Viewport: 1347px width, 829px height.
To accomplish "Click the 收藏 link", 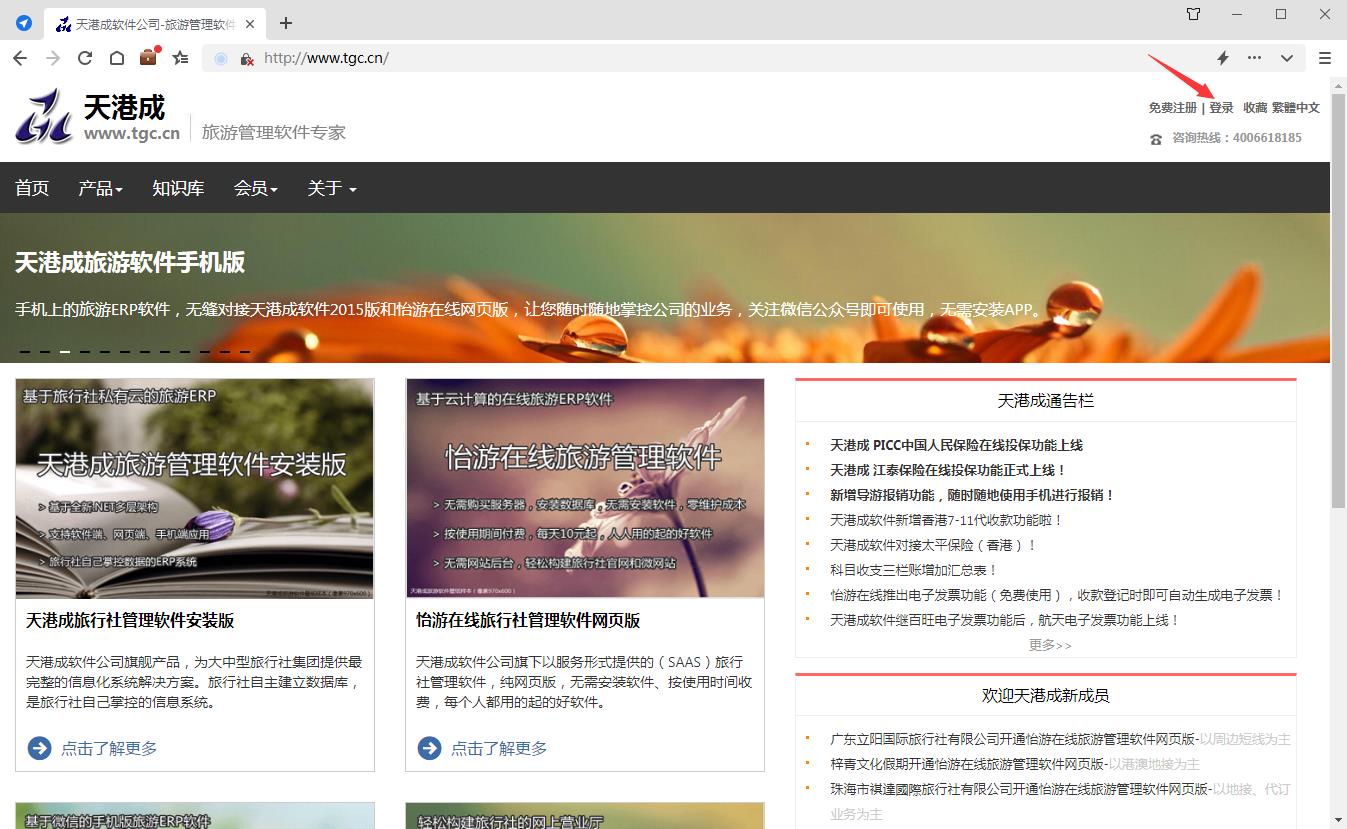I will (x=1255, y=108).
